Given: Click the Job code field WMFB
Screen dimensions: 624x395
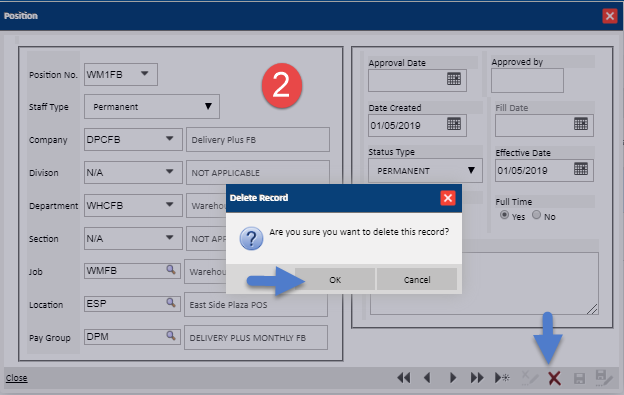Looking at the screenshot, I should pos(132,271).
